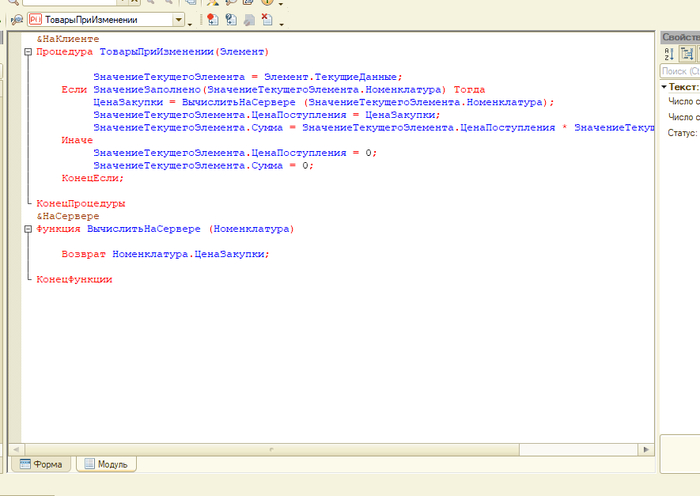Click the document icon with red cross
Image resolution: width=700 pixels, height=496 pixels.
coord(266,20)
